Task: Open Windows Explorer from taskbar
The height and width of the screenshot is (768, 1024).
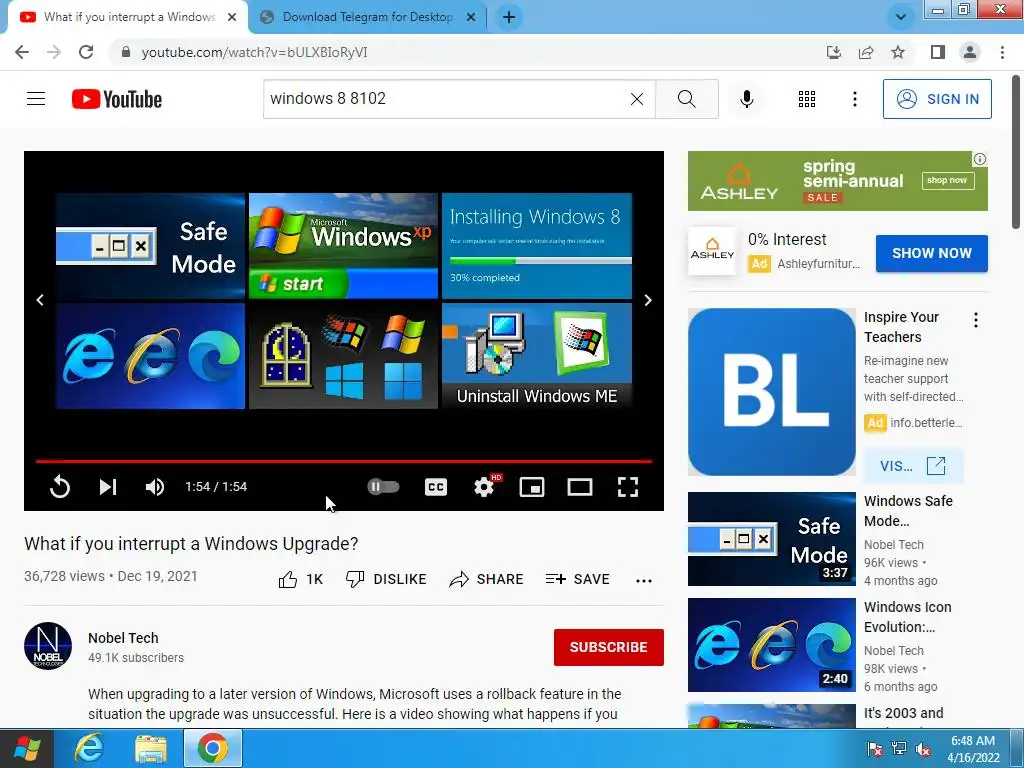Action: [x=150, y=748]
